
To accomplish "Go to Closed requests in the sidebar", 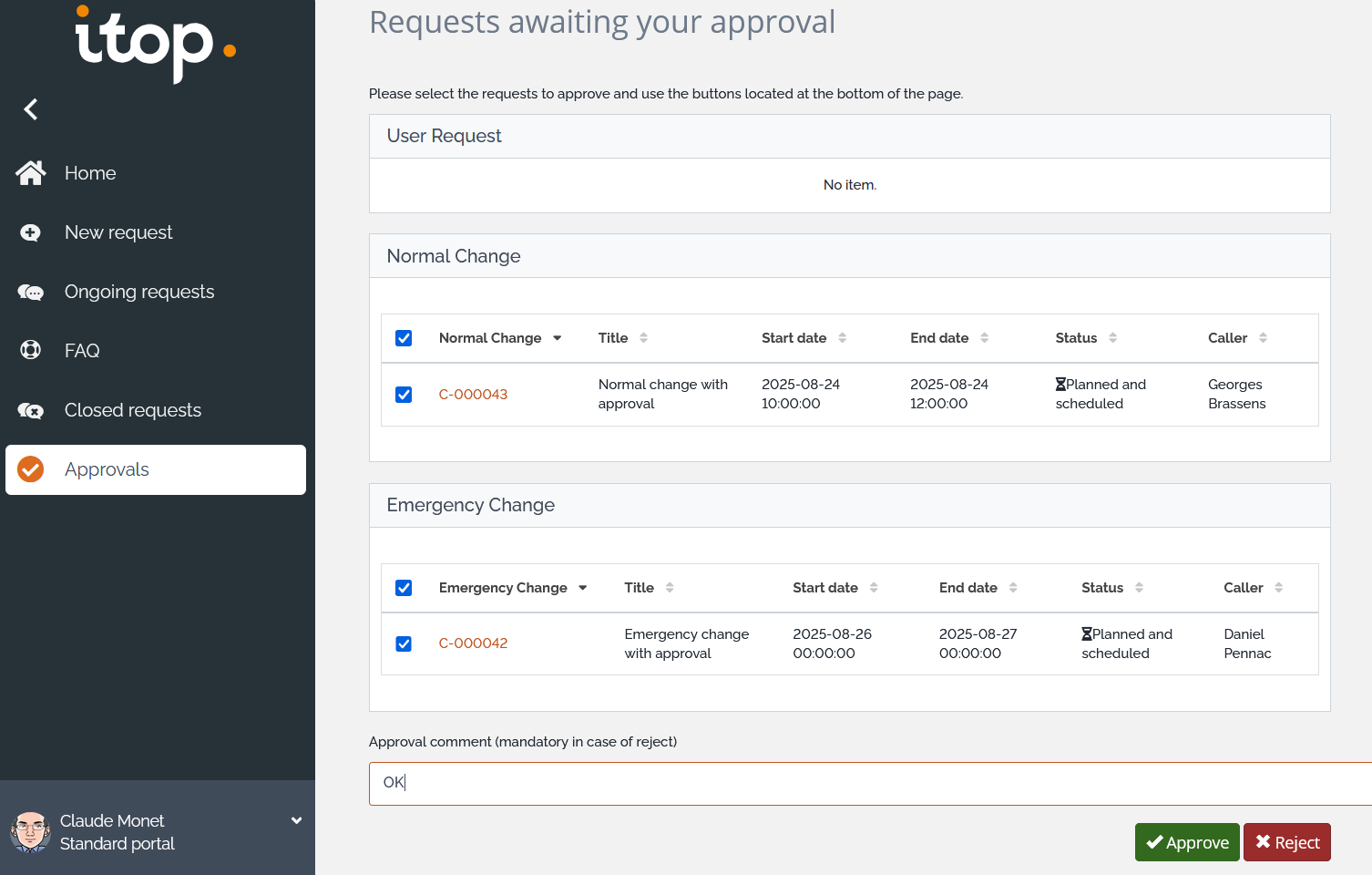I will 133,410.
